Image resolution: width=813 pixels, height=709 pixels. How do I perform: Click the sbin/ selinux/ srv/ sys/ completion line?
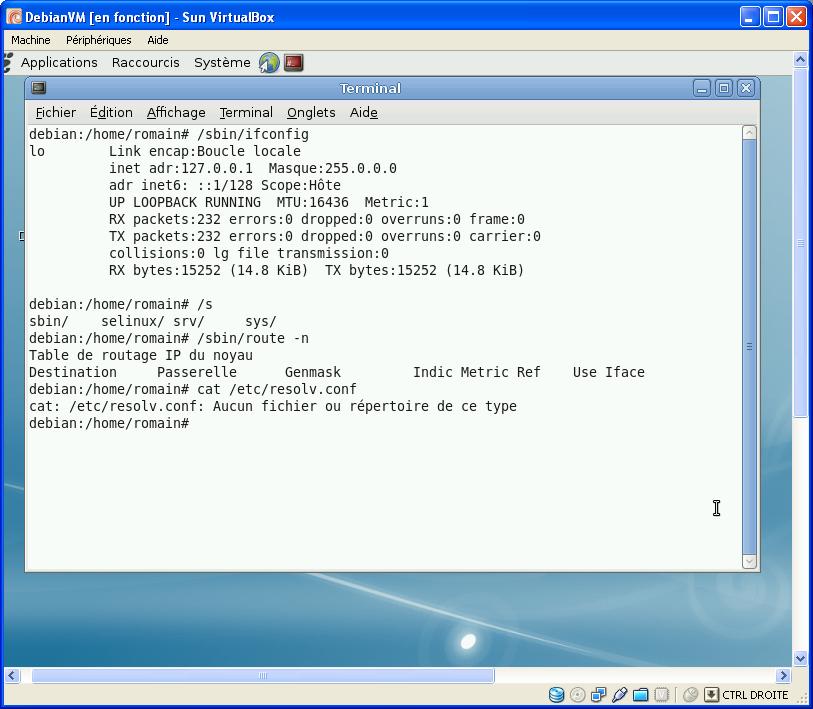coord(153,321)
